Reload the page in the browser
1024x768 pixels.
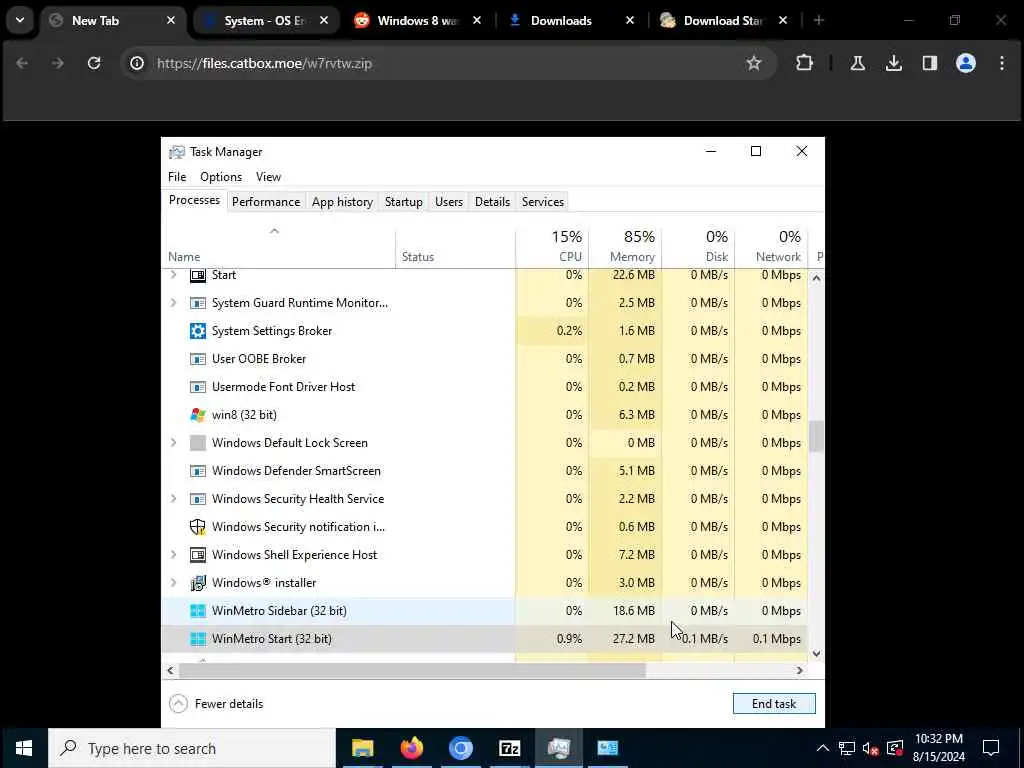tap(94, 63)
